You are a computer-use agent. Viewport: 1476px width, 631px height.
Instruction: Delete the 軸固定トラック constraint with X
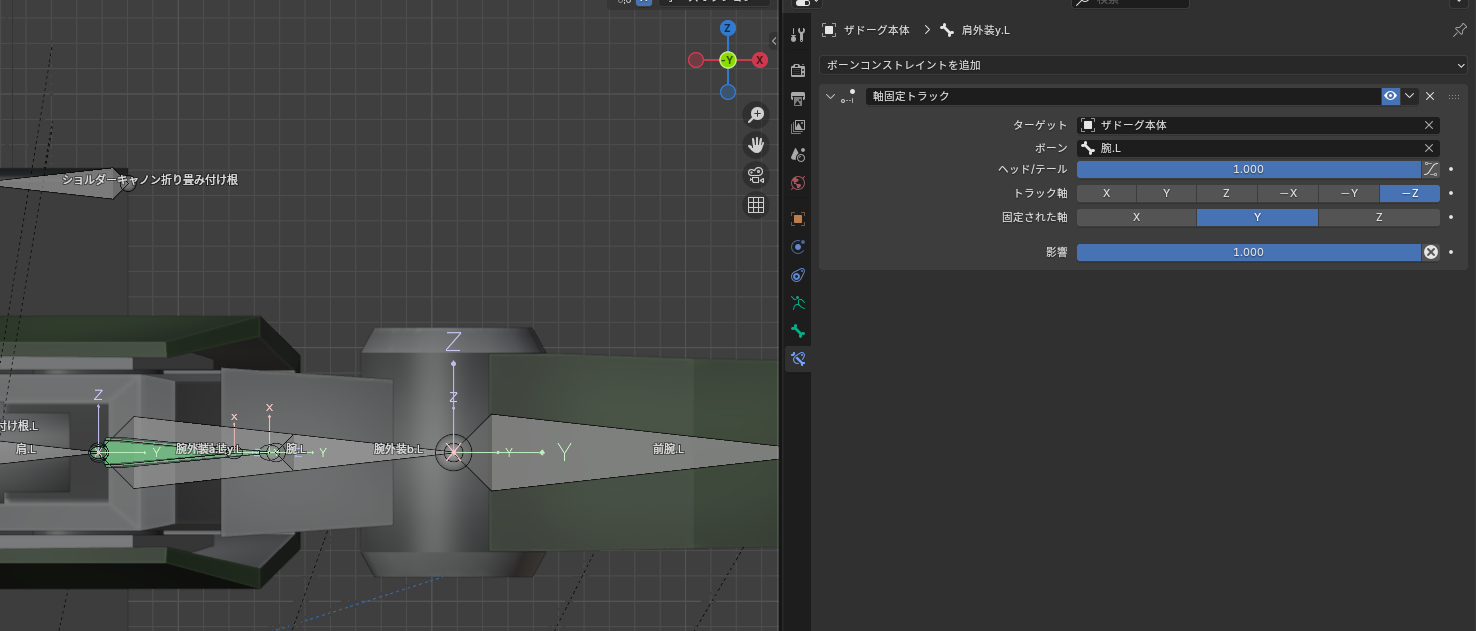pos(1430,96)
